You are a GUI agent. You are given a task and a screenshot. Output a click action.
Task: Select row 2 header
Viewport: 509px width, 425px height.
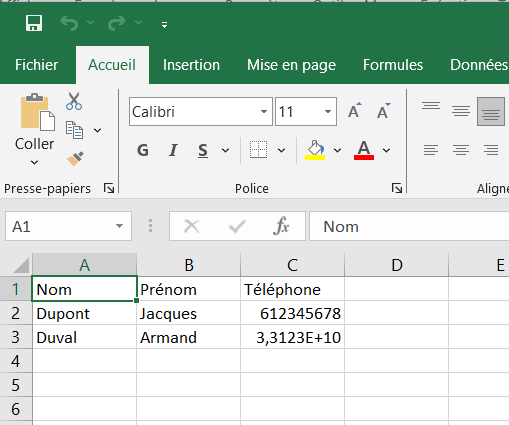16,313
